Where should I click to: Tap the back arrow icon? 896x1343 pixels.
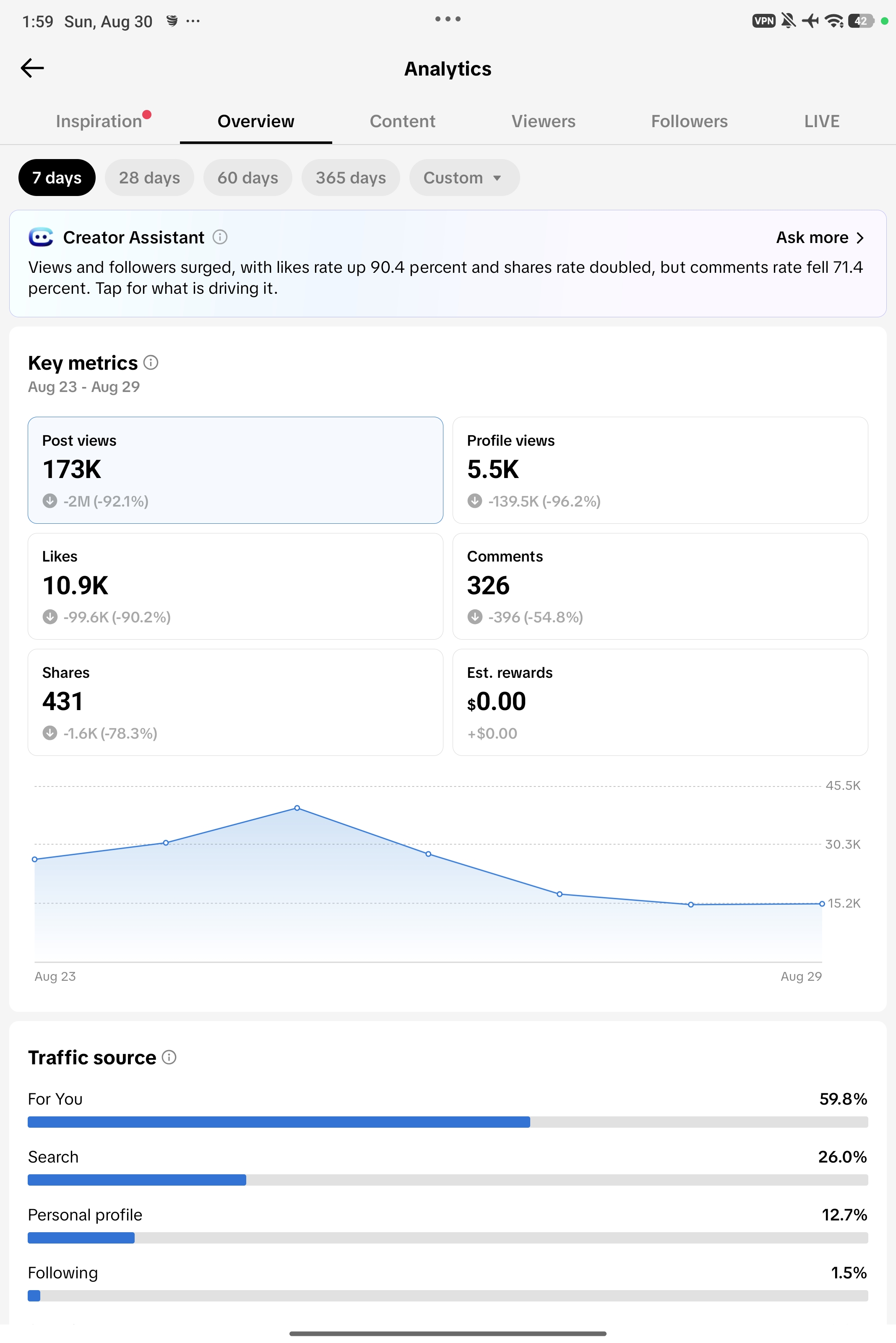(x=32, y=68)
